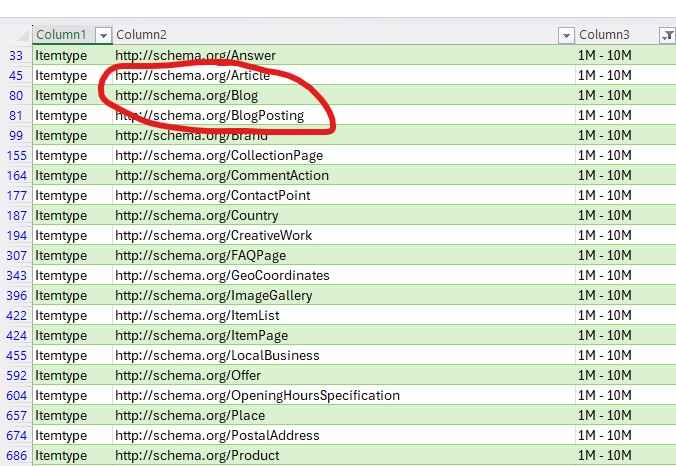Open the Column1 filter dropdown
676x466 pixels.
(x=103, y=35)
